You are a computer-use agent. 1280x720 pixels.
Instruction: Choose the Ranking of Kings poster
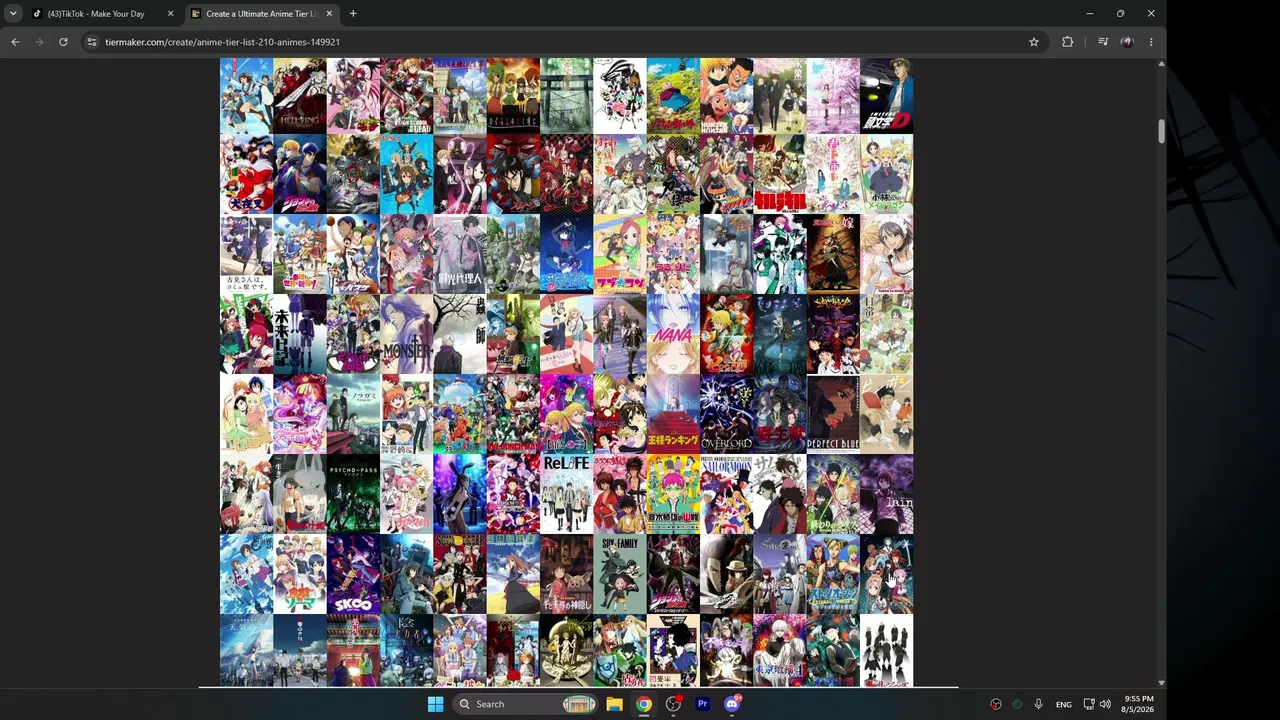(674, 414)
